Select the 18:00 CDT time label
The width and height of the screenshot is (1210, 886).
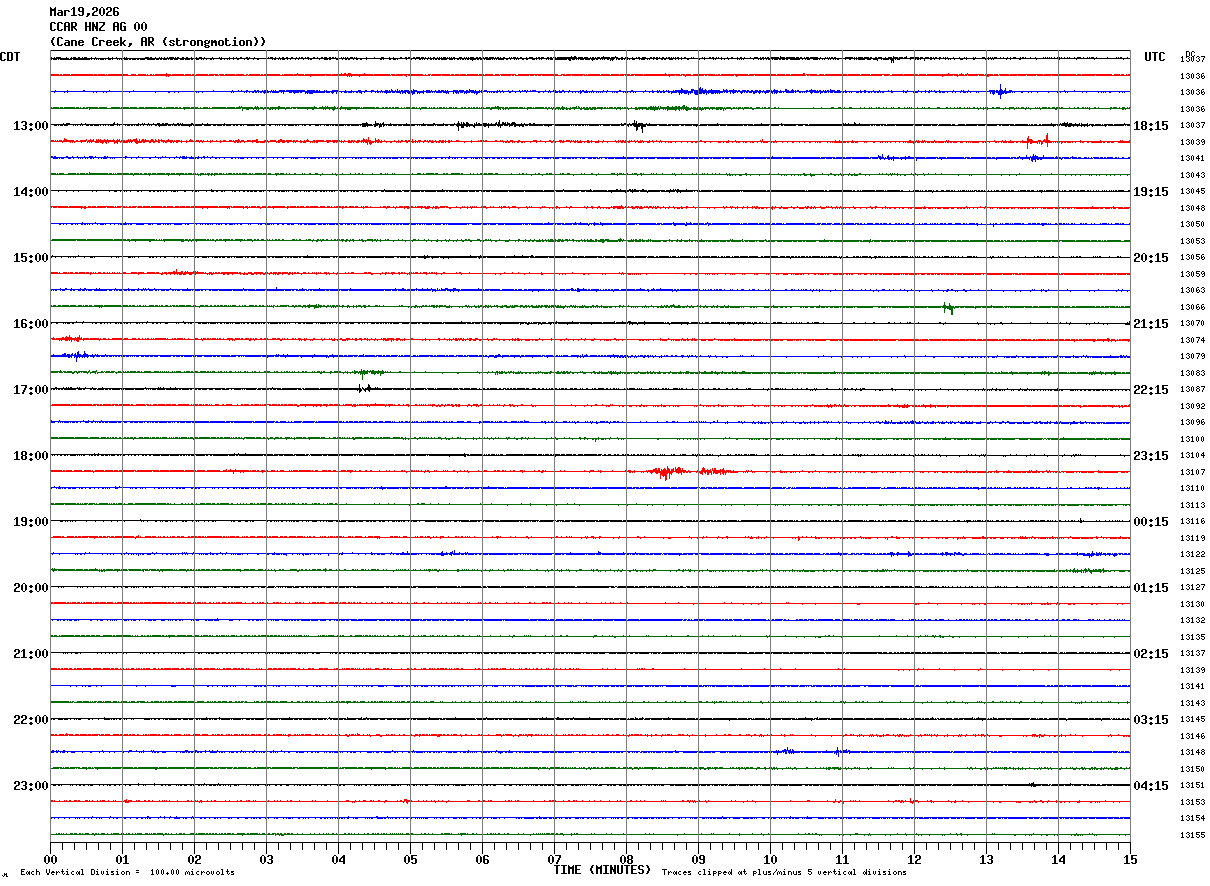click(30, 456)
